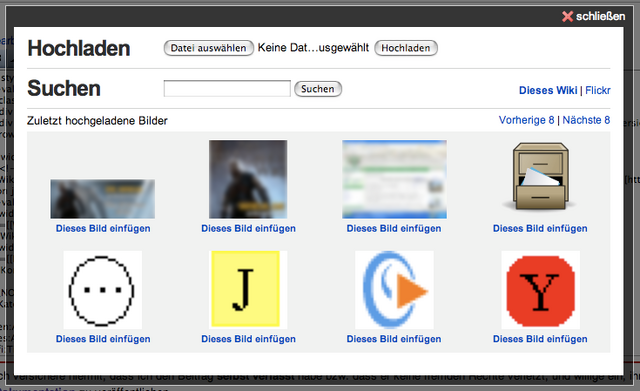Click the 'Hochladen' upload button
This screenshot has width=640, height=391.
406,48
